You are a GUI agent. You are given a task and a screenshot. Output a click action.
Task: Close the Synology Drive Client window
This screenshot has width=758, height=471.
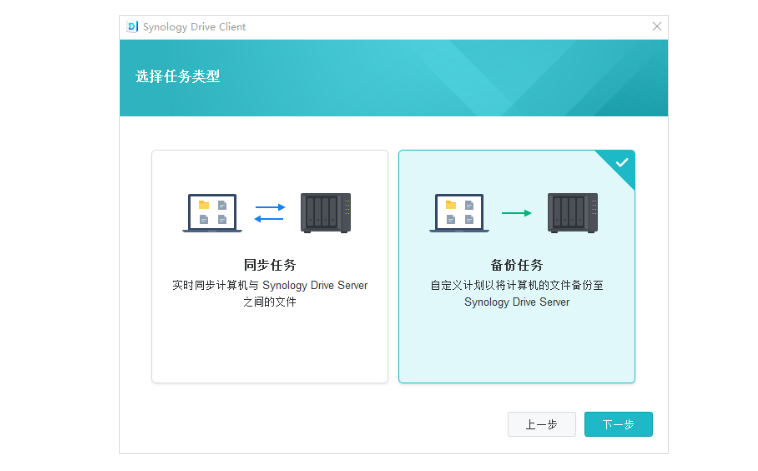tap(657, 27)
